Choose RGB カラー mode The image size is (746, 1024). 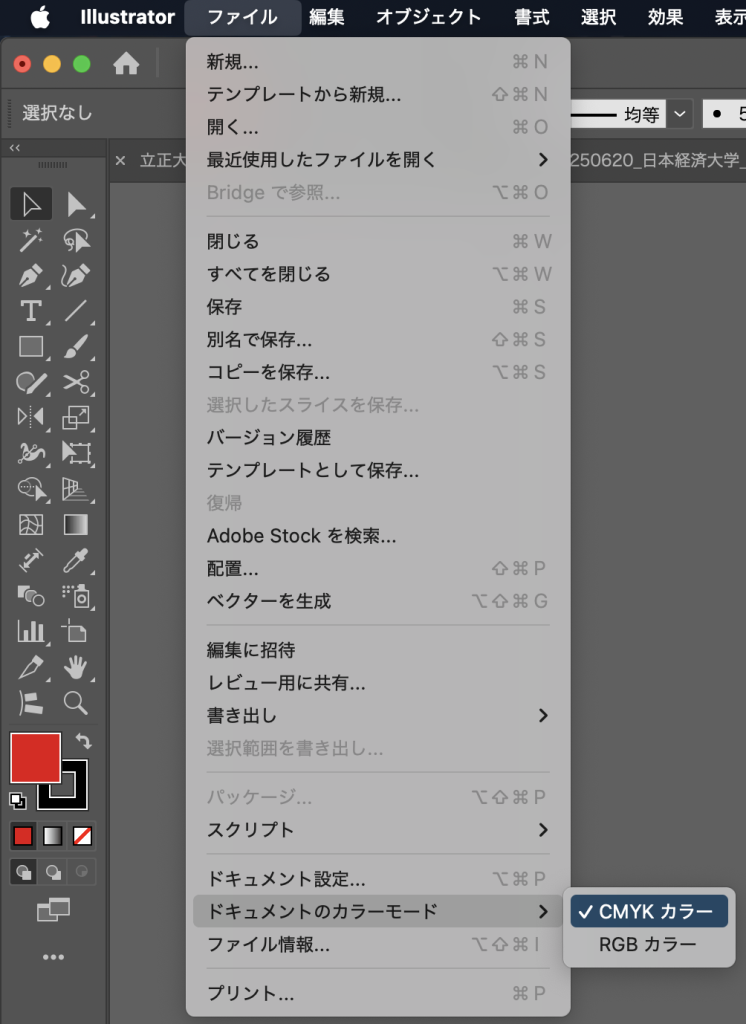pos(649,944)
